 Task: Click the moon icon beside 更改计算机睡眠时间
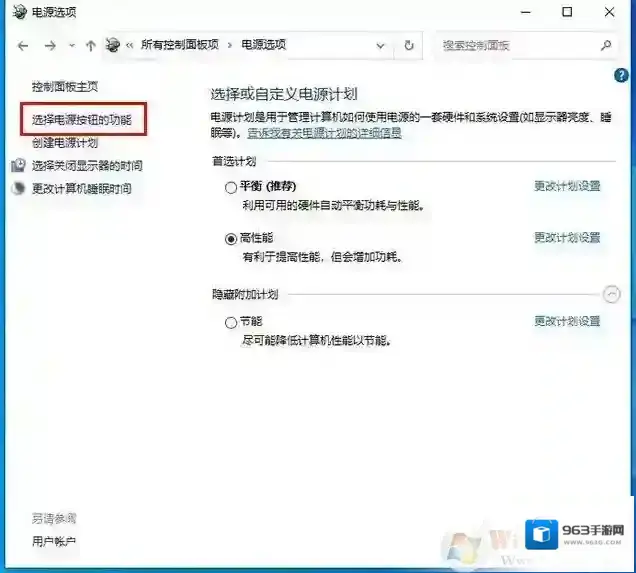18,188
